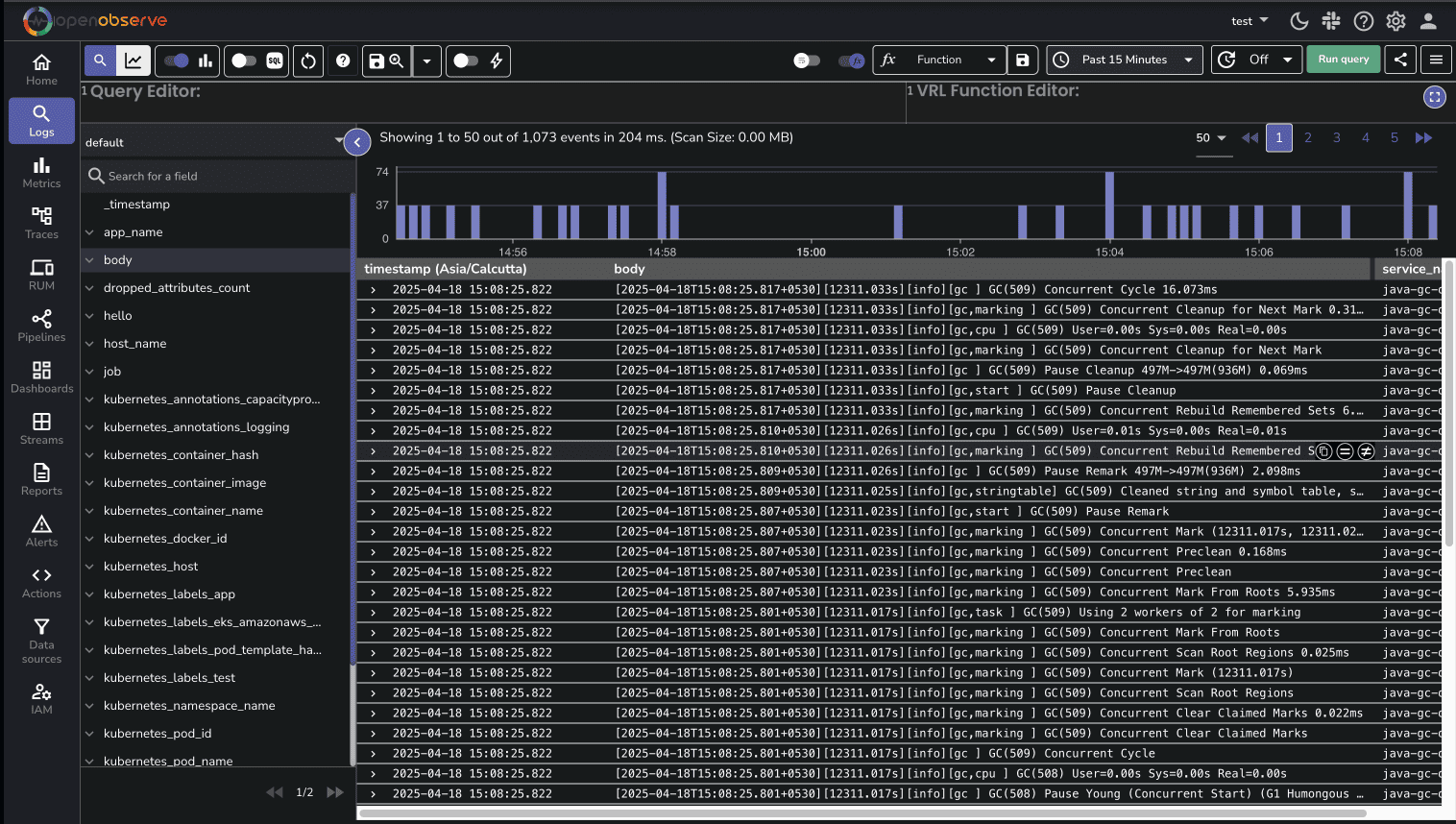Turn off the VRL function editor toggle
Screen dimensions: 1456x824
[x=851, y=61]
